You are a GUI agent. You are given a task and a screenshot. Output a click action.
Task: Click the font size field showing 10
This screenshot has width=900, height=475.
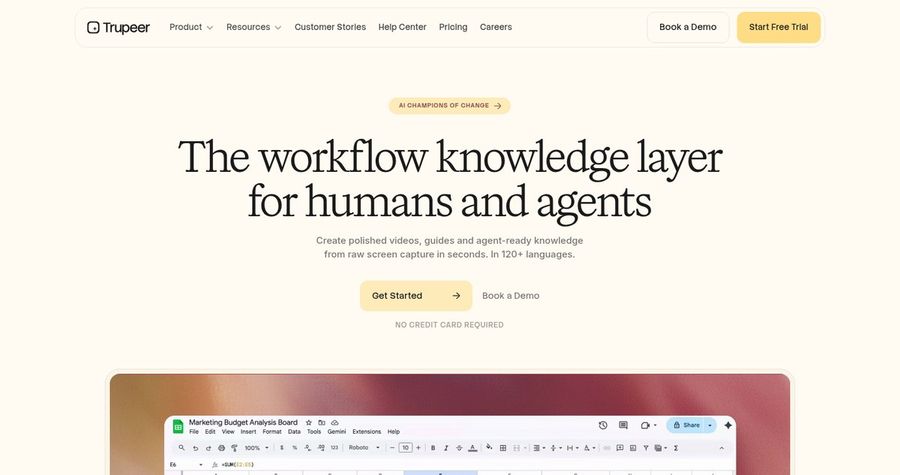tap(405, 447)
